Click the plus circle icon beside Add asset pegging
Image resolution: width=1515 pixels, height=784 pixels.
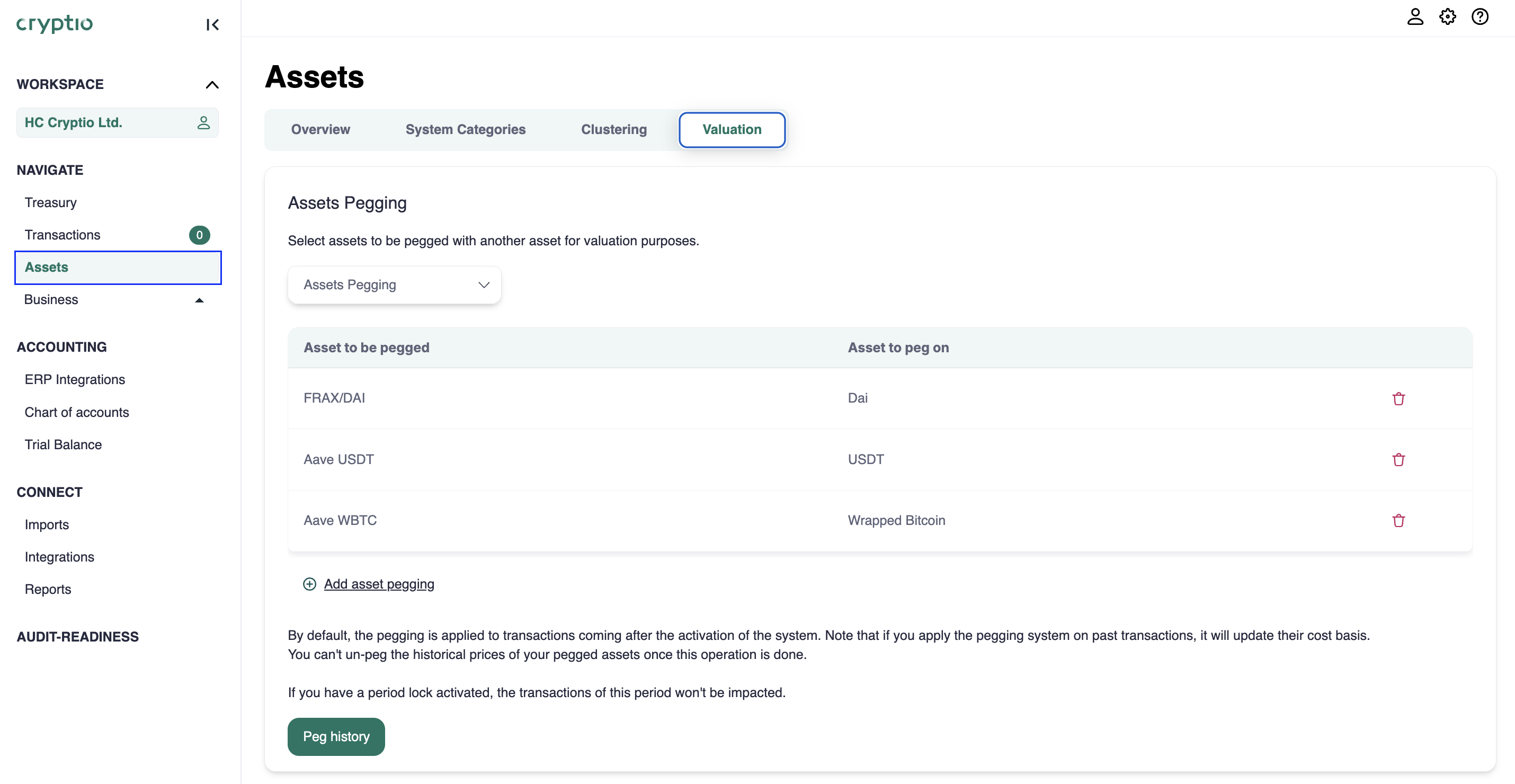[309, 584]
